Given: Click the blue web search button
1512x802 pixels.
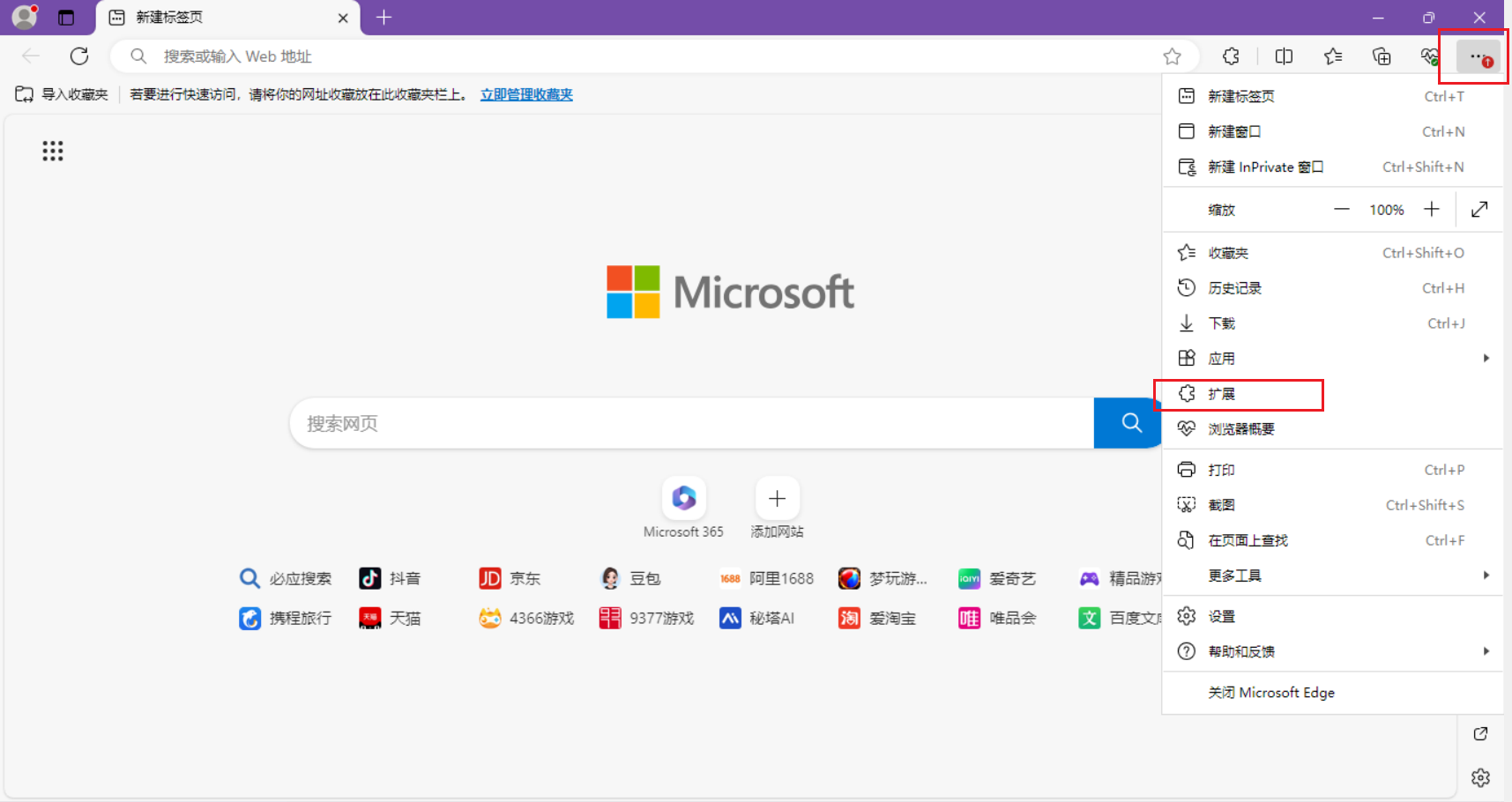Looking at the screenshot, I should (x=1130, y=423).
